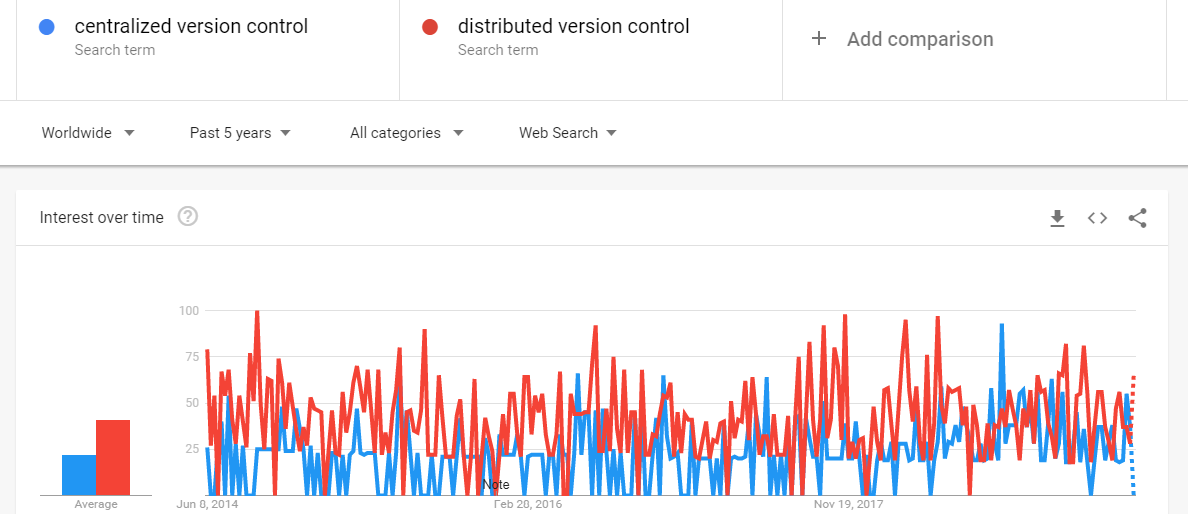The width and height of the screenshot is (1188, 514).
Task: Click the plus icon for Add comparison
Action: tap(818, 39)
